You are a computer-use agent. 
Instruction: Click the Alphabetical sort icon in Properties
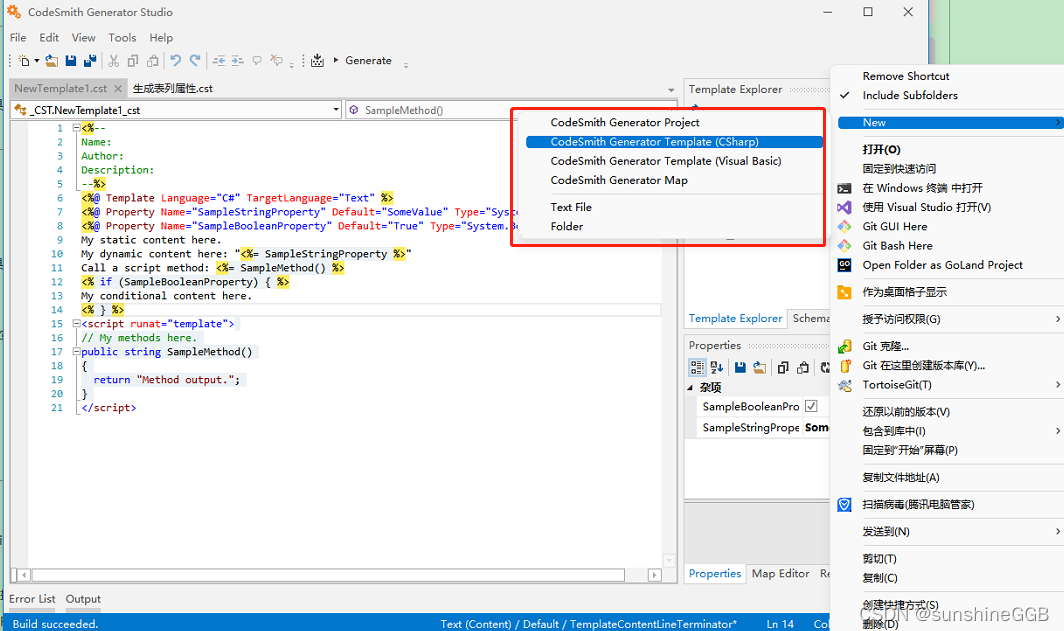tap(717, 367)
